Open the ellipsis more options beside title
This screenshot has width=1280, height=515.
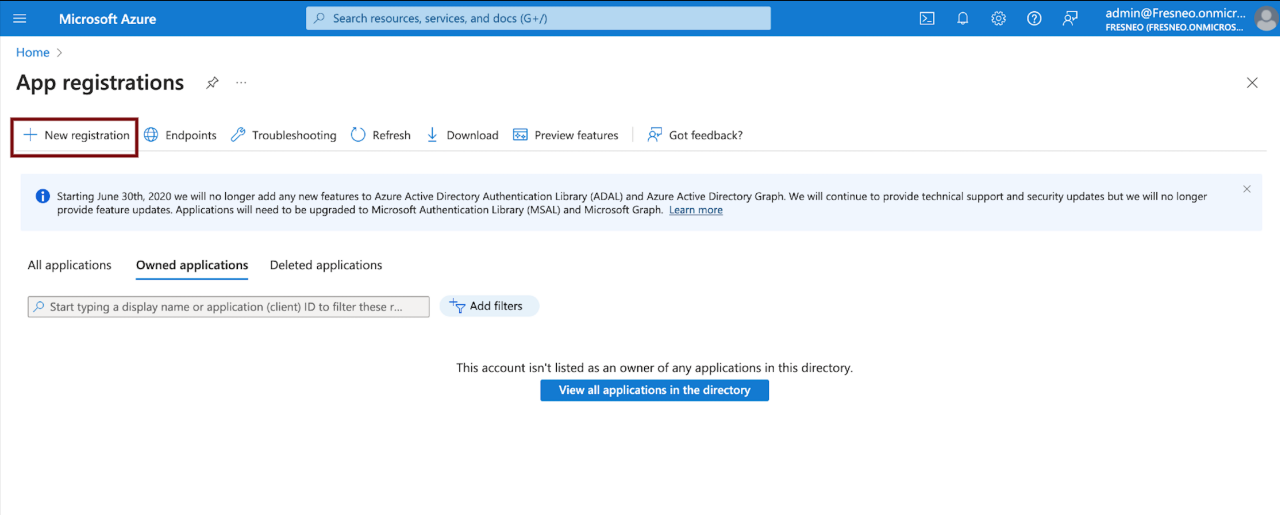[241, 83]
